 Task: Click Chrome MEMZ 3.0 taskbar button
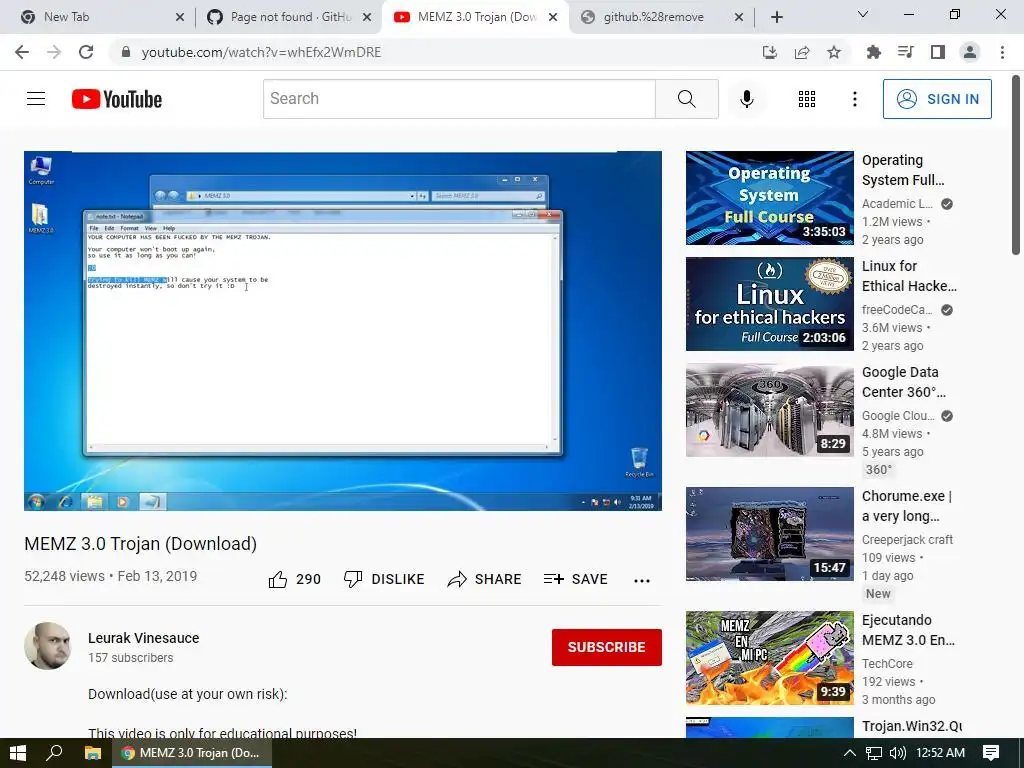pos(191,753)
